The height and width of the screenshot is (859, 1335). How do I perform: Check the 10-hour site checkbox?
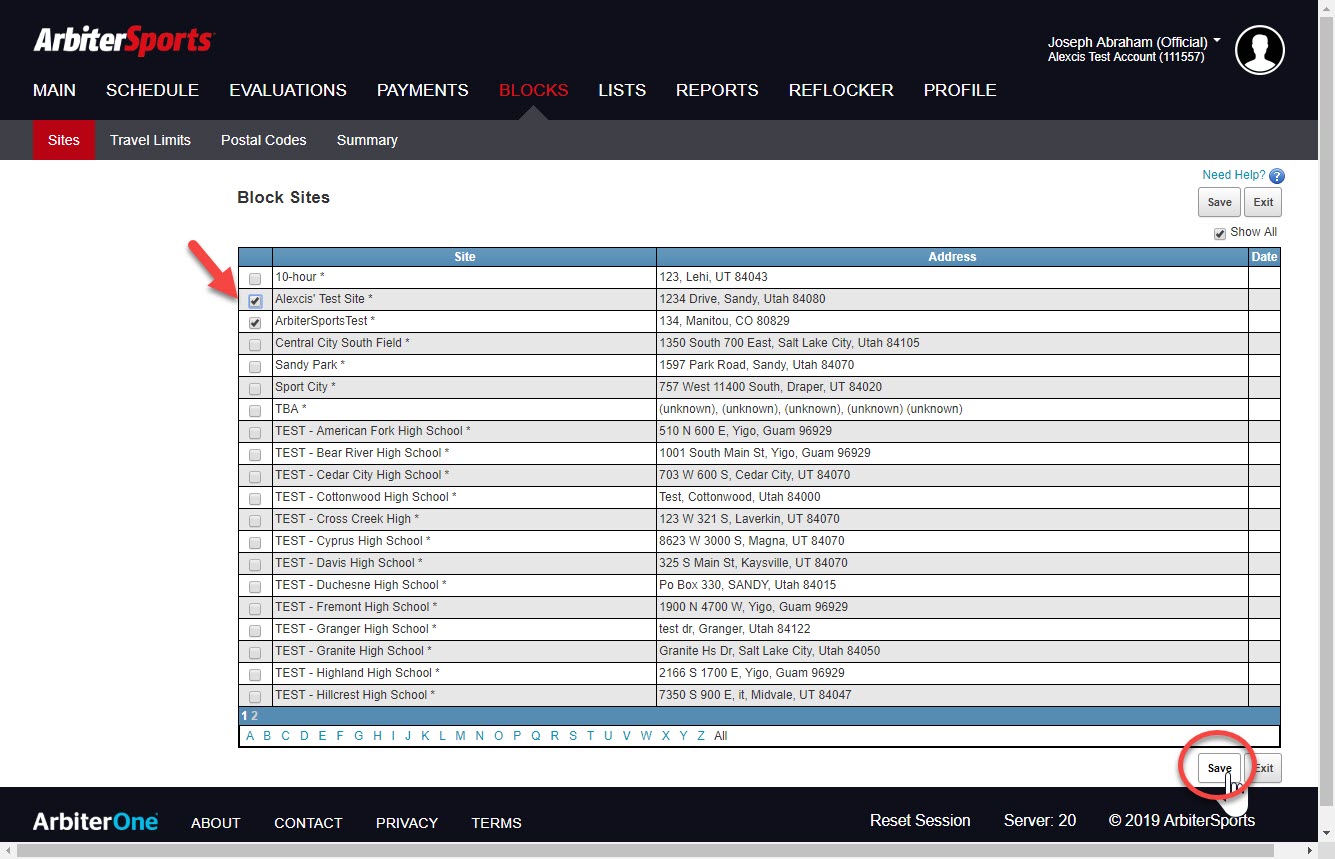[255, 279]
